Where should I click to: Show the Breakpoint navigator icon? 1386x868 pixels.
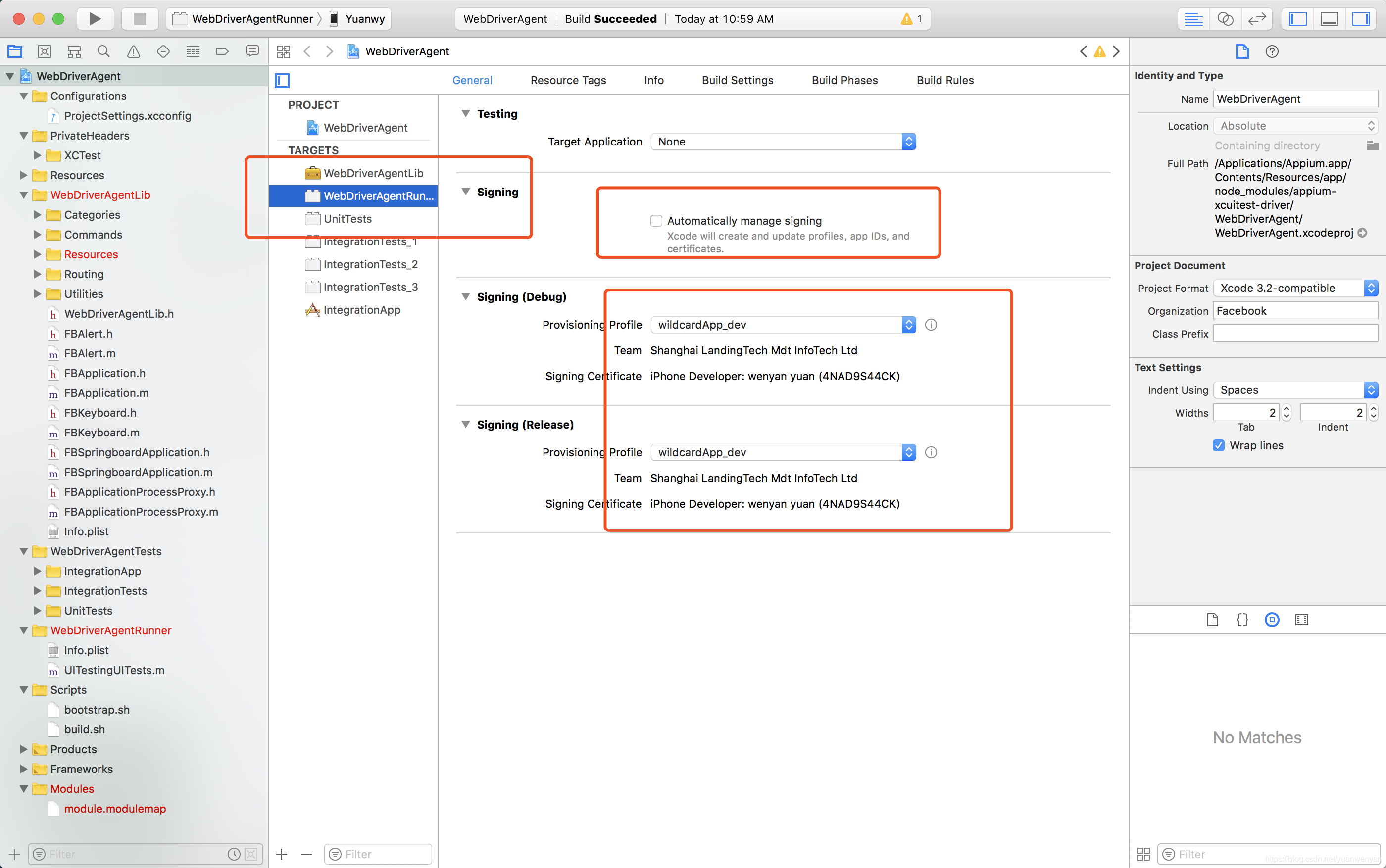pyautogui.click(x=222, y=51)
